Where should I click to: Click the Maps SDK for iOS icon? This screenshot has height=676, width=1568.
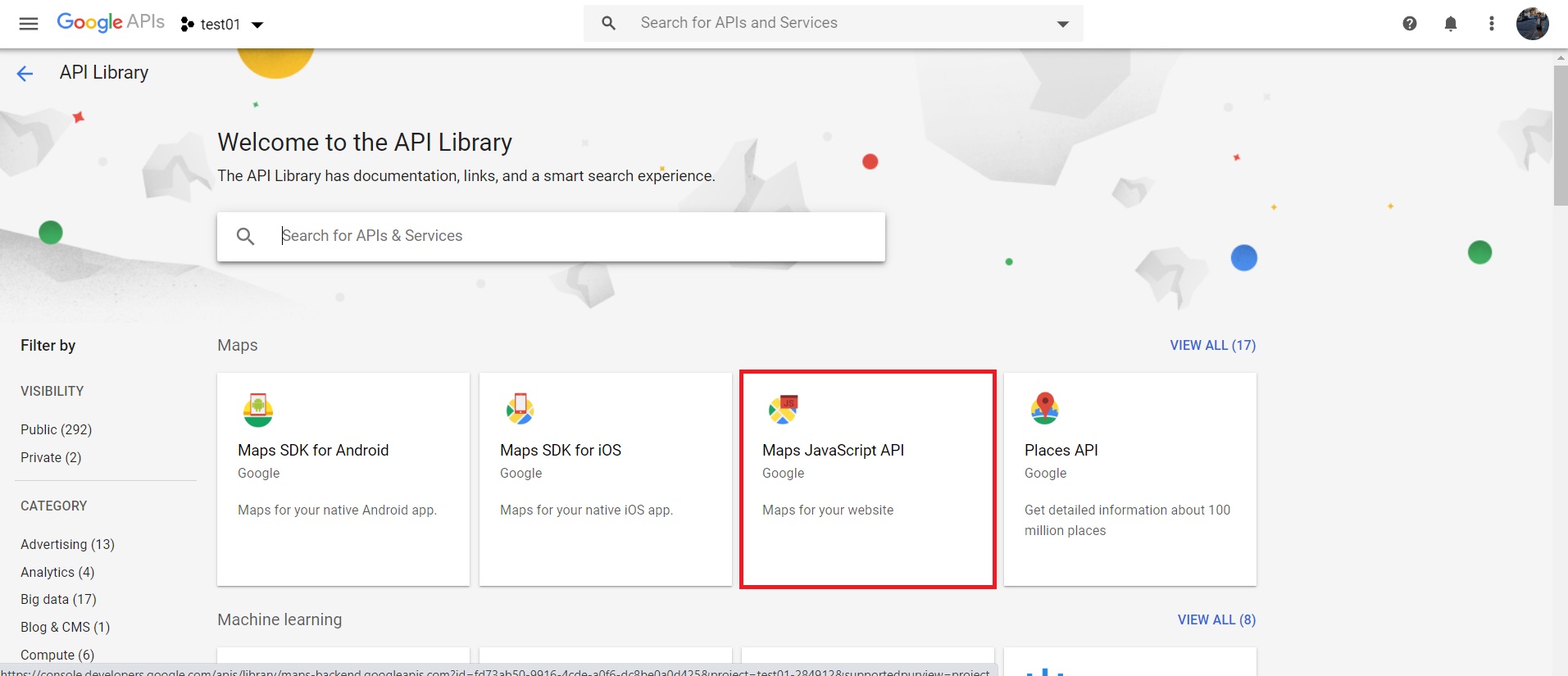tap(520, 408)
